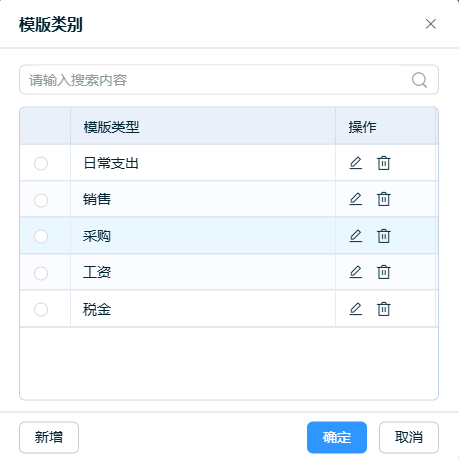Screen dimensions: 459x458
Task: Edit the 销售 template type
Action: pyautogui.click(x=356, y=199)
